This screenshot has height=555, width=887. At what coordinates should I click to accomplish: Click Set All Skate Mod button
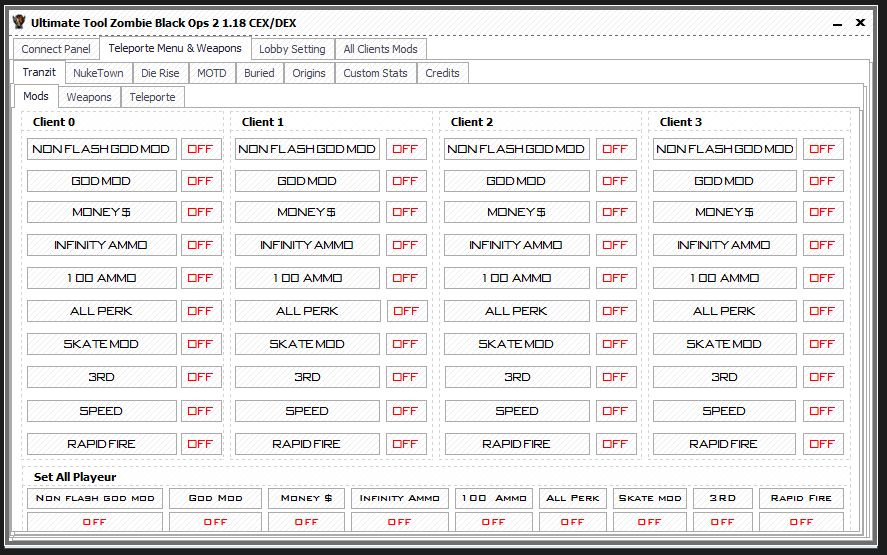click(x=650, y=498)
